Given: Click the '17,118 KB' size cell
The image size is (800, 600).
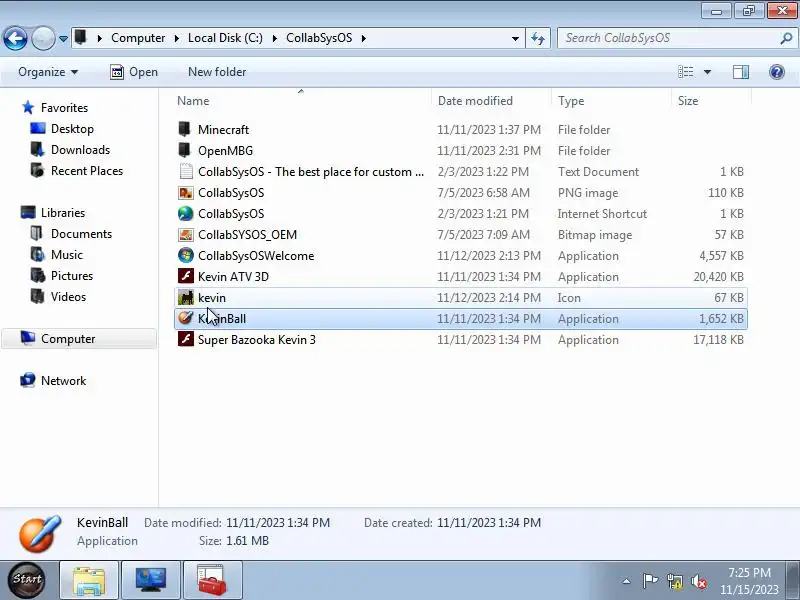Looking at the screenshot, I should pyautogui.click(x=718, y=339).
